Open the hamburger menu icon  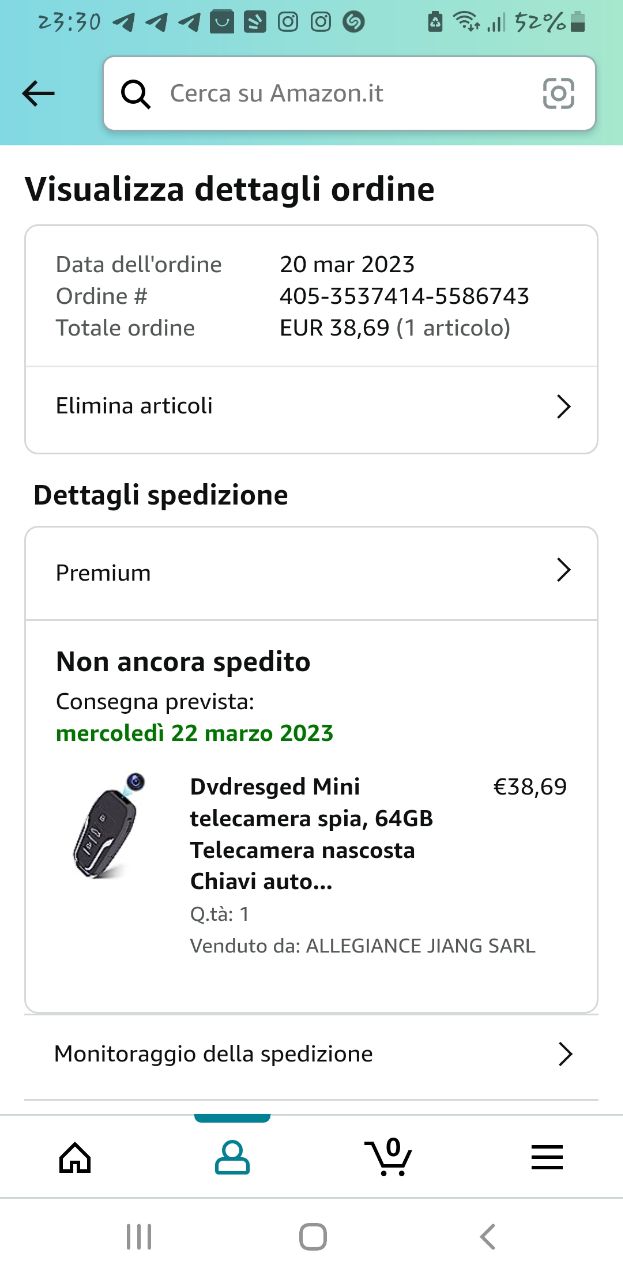[547, 1157]
